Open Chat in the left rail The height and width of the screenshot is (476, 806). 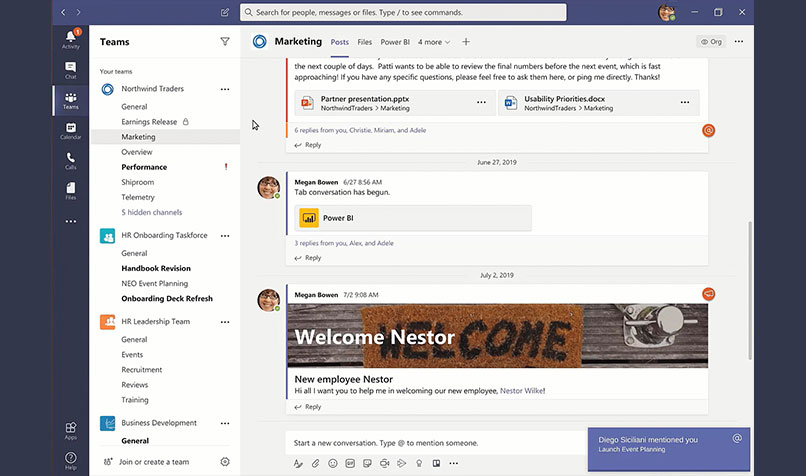[70, 69]
